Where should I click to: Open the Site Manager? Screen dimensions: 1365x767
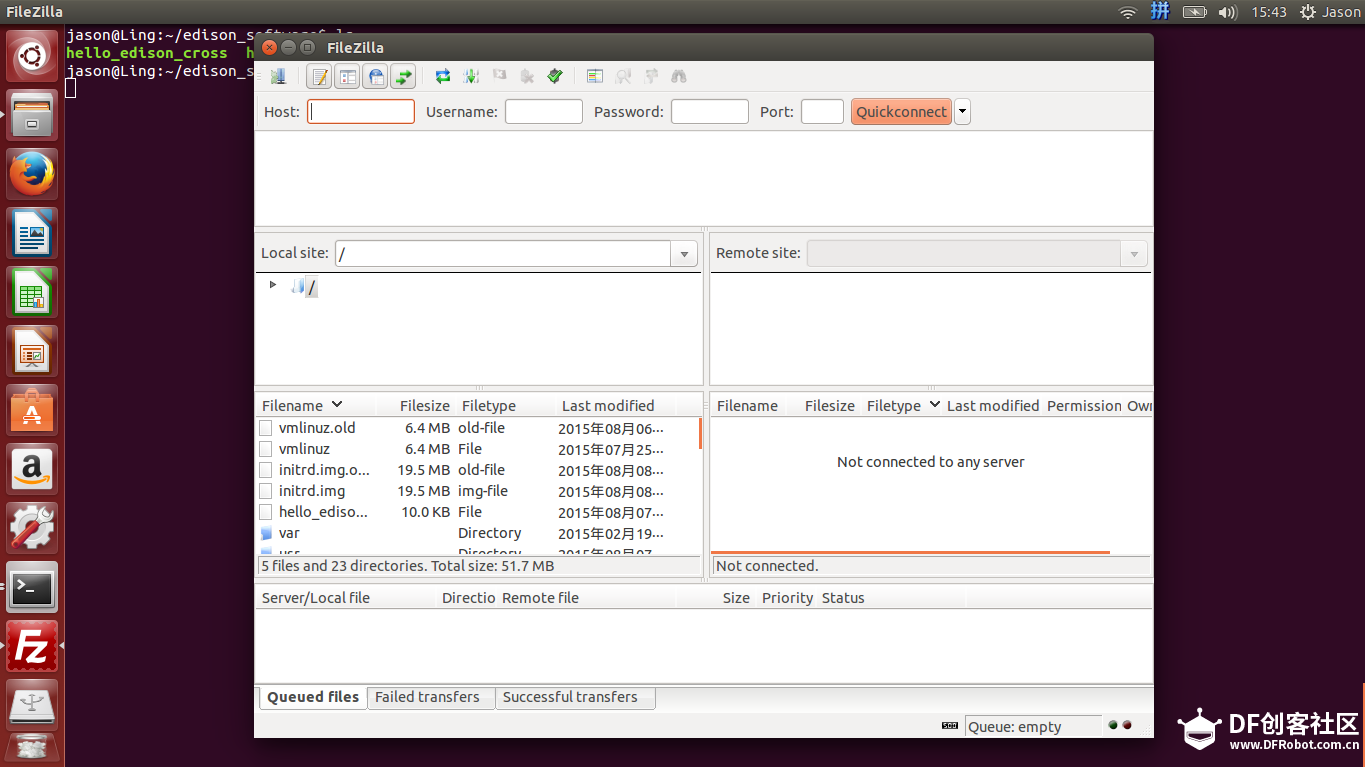click(x=278, y=76)
